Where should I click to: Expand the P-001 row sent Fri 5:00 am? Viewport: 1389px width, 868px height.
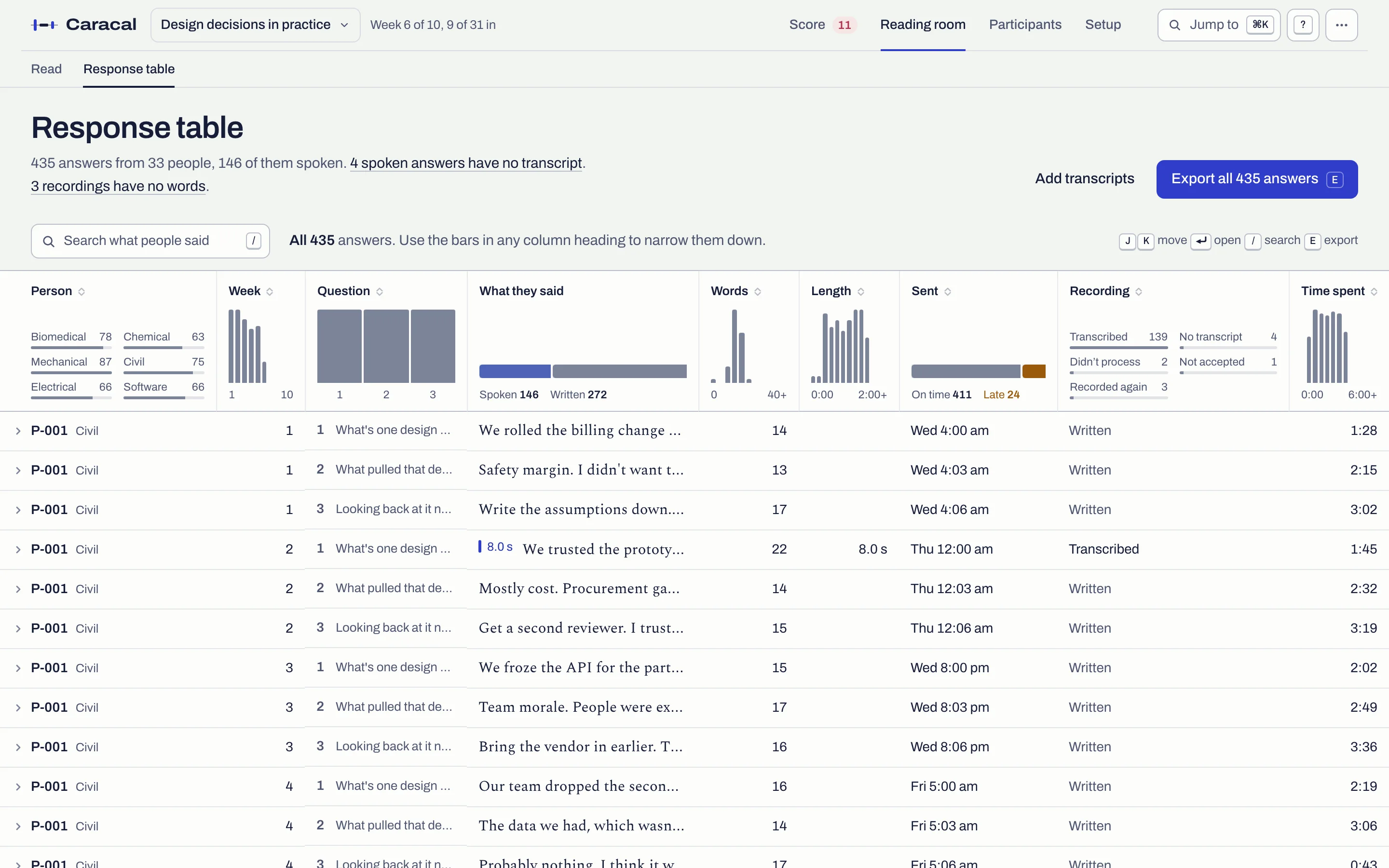click(18, 787)
